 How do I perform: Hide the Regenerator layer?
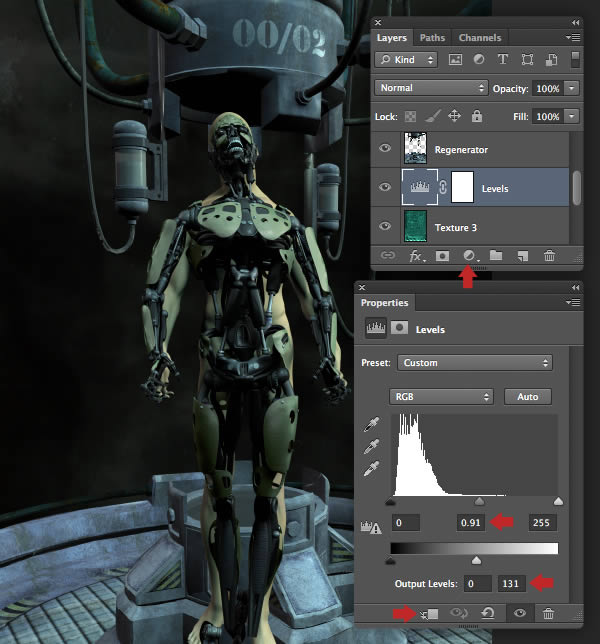click(385, 148)
